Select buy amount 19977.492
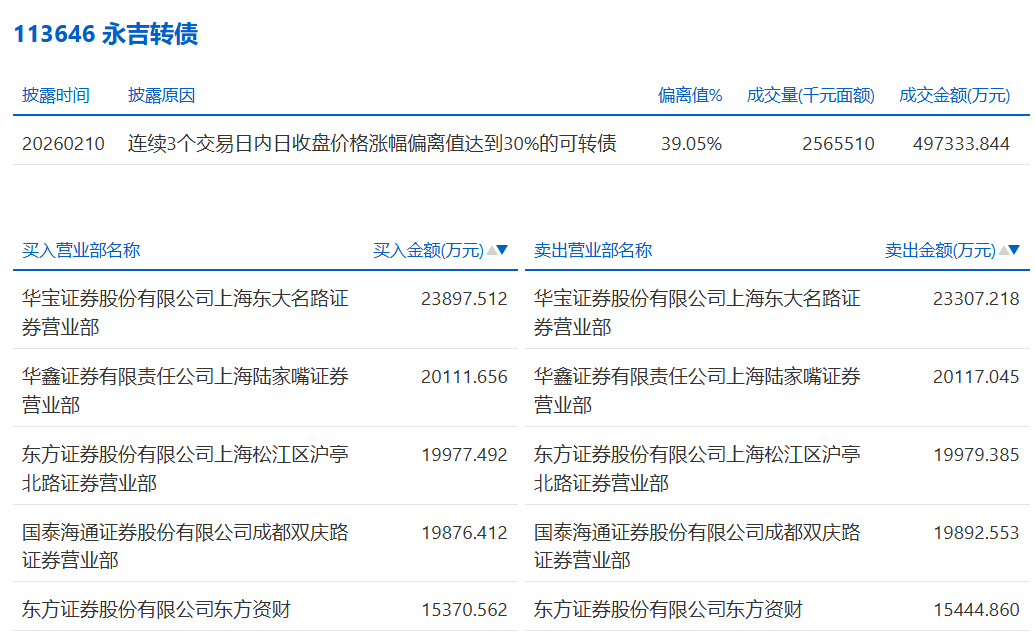The width and height of the screenshot is (1035, 636). coord(464,455)
